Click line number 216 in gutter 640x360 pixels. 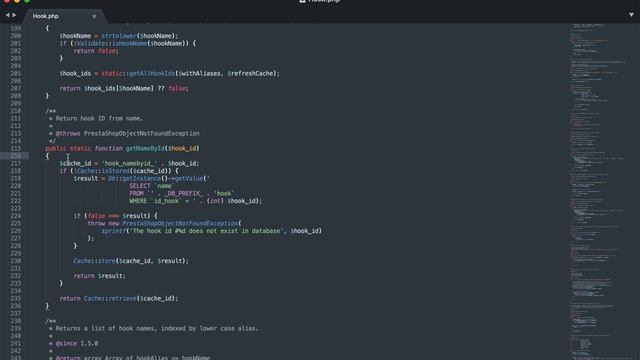[x=16, y=156]
